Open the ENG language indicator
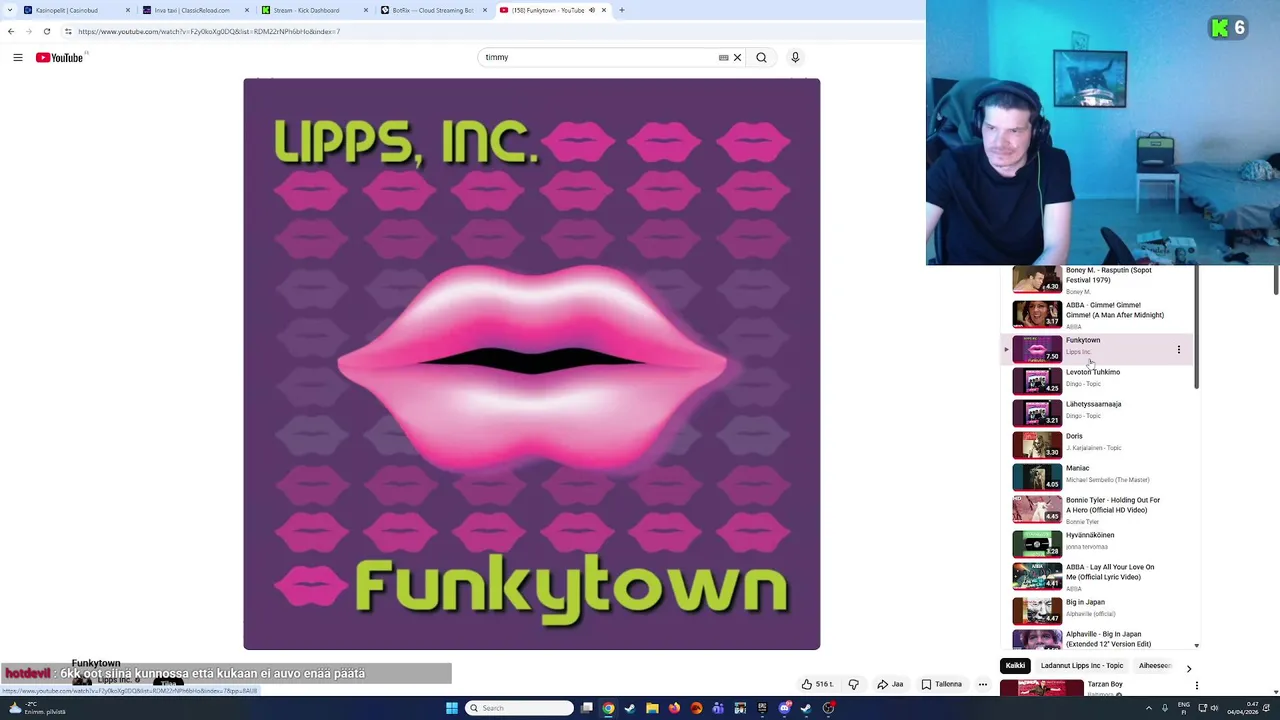The width and height of the screenshot is (1280, 720). (x=1184, y=708)
